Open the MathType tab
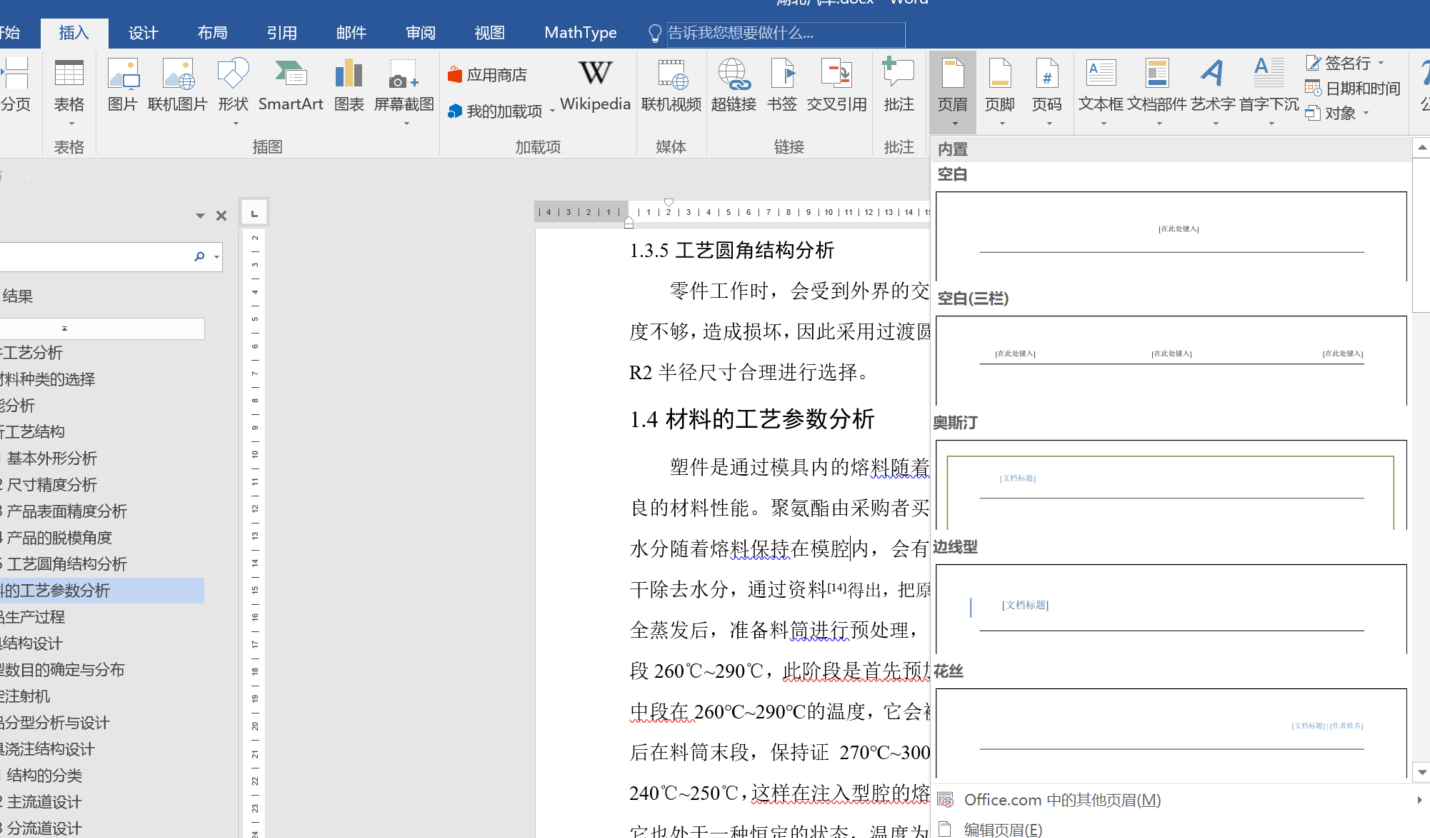The height and width of the screenshot is (838, 1430). click(580, 32)
